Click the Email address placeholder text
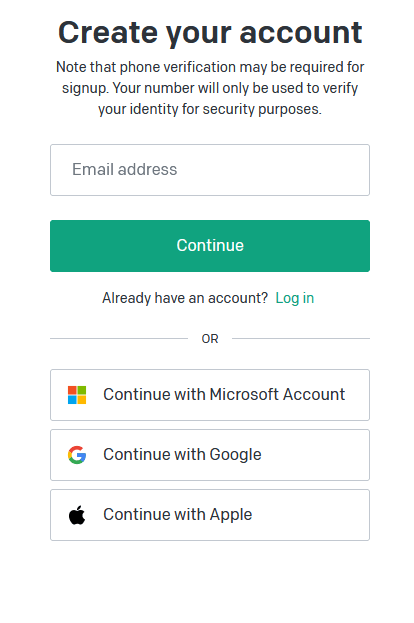This screenshot has height=623, width=414. point(125,170)
